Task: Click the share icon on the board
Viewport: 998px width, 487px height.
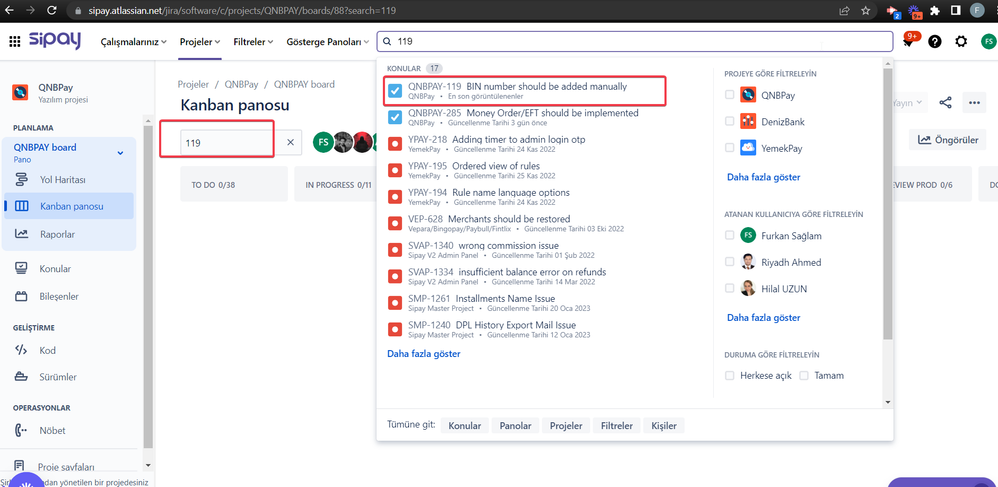Action: click(x=946, y=102)
